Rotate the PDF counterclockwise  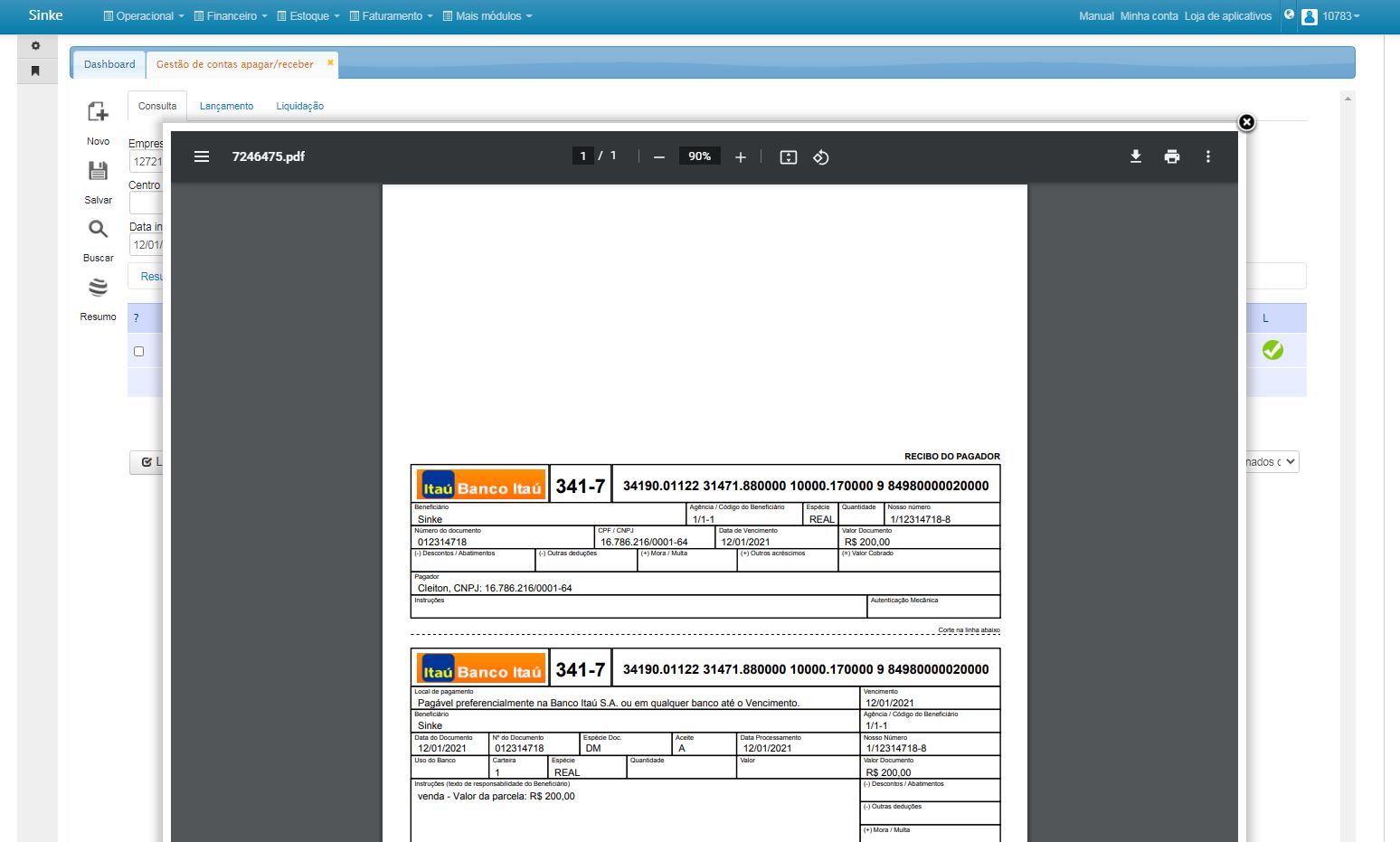821,157
